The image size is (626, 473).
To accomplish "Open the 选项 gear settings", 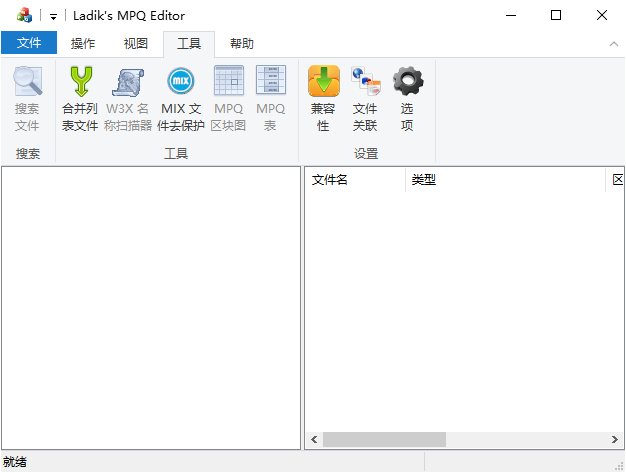I will [x=407, y=99].
